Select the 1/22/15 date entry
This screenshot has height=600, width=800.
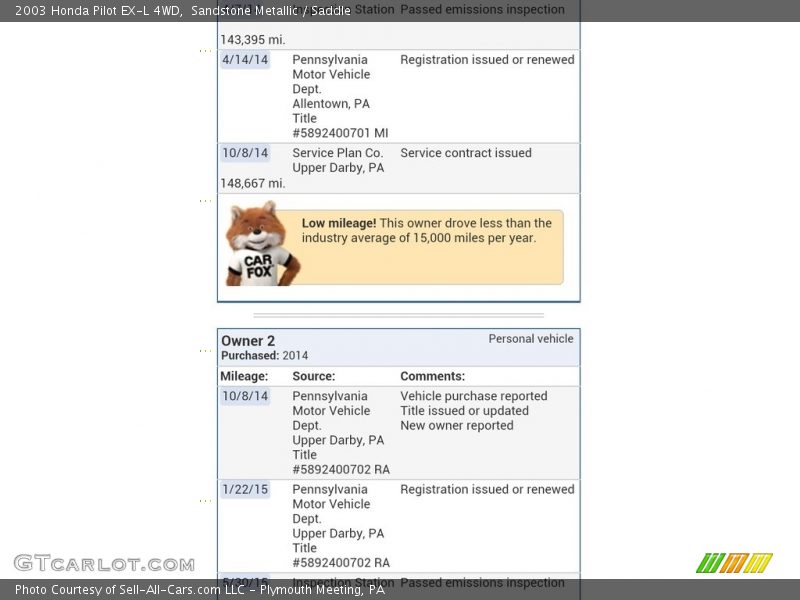[245, 490]
